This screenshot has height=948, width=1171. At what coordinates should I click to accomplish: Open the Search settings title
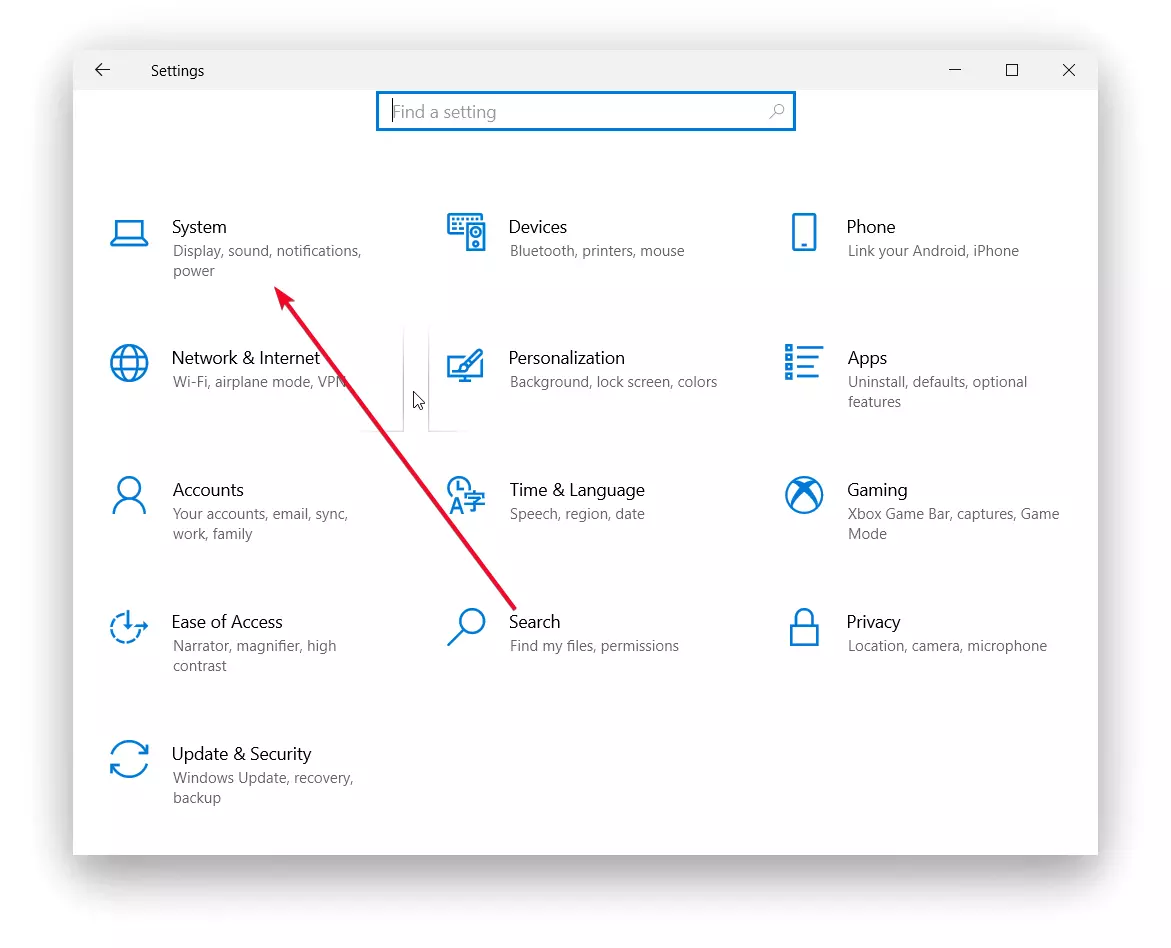535,622
